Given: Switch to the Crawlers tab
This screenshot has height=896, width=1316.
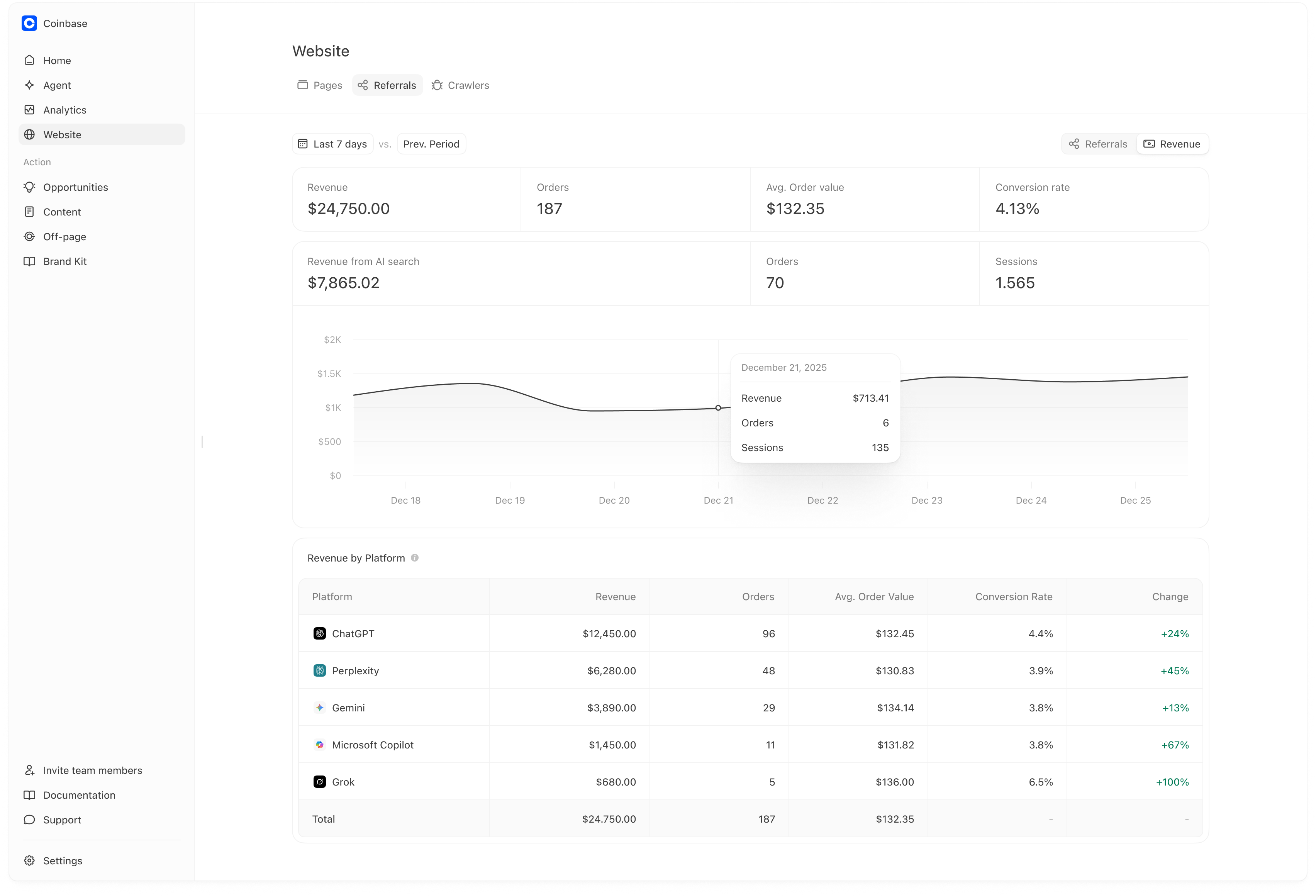Looking at the screenshot, I should click(x=460, y=85).
